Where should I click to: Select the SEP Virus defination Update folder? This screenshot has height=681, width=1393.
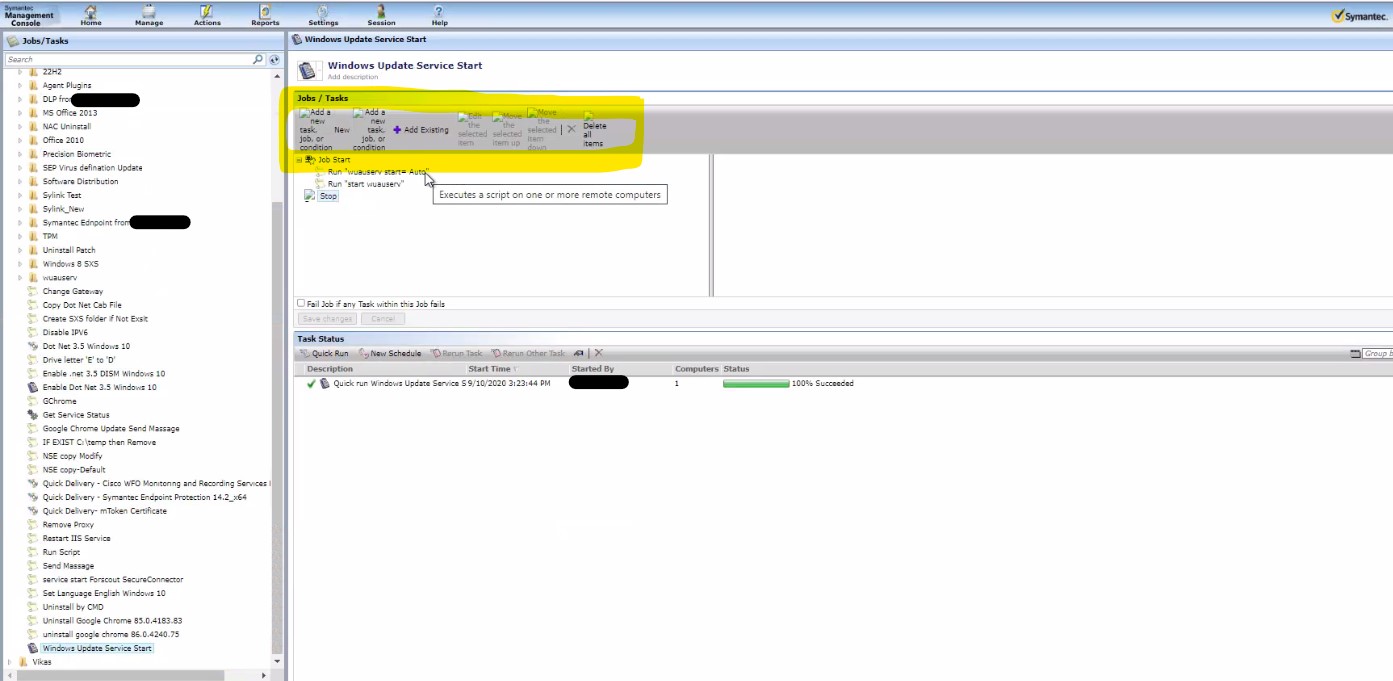(x=92, y=168)
